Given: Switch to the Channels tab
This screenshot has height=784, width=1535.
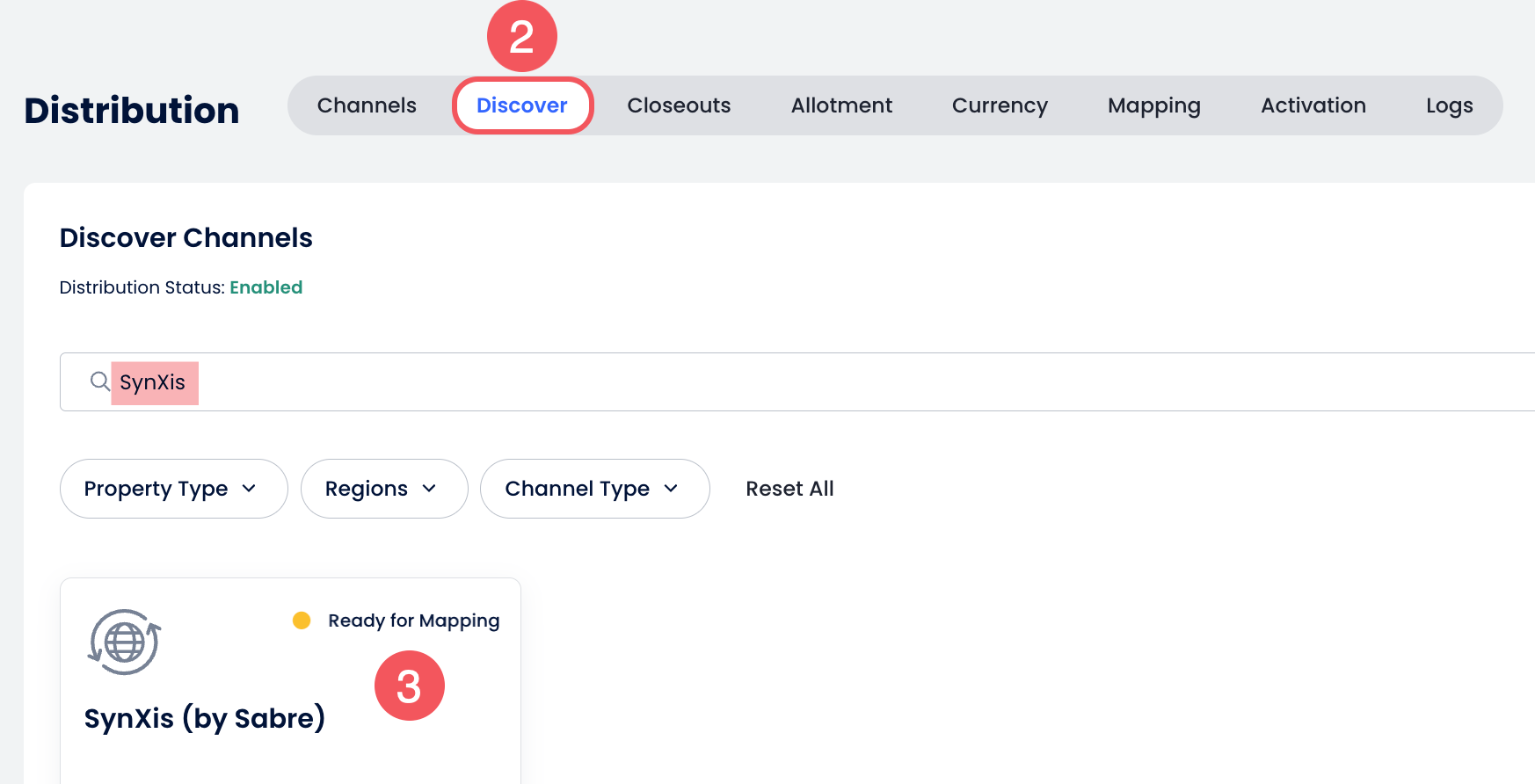Looking at the screenshot, I should tap(367, 105).
